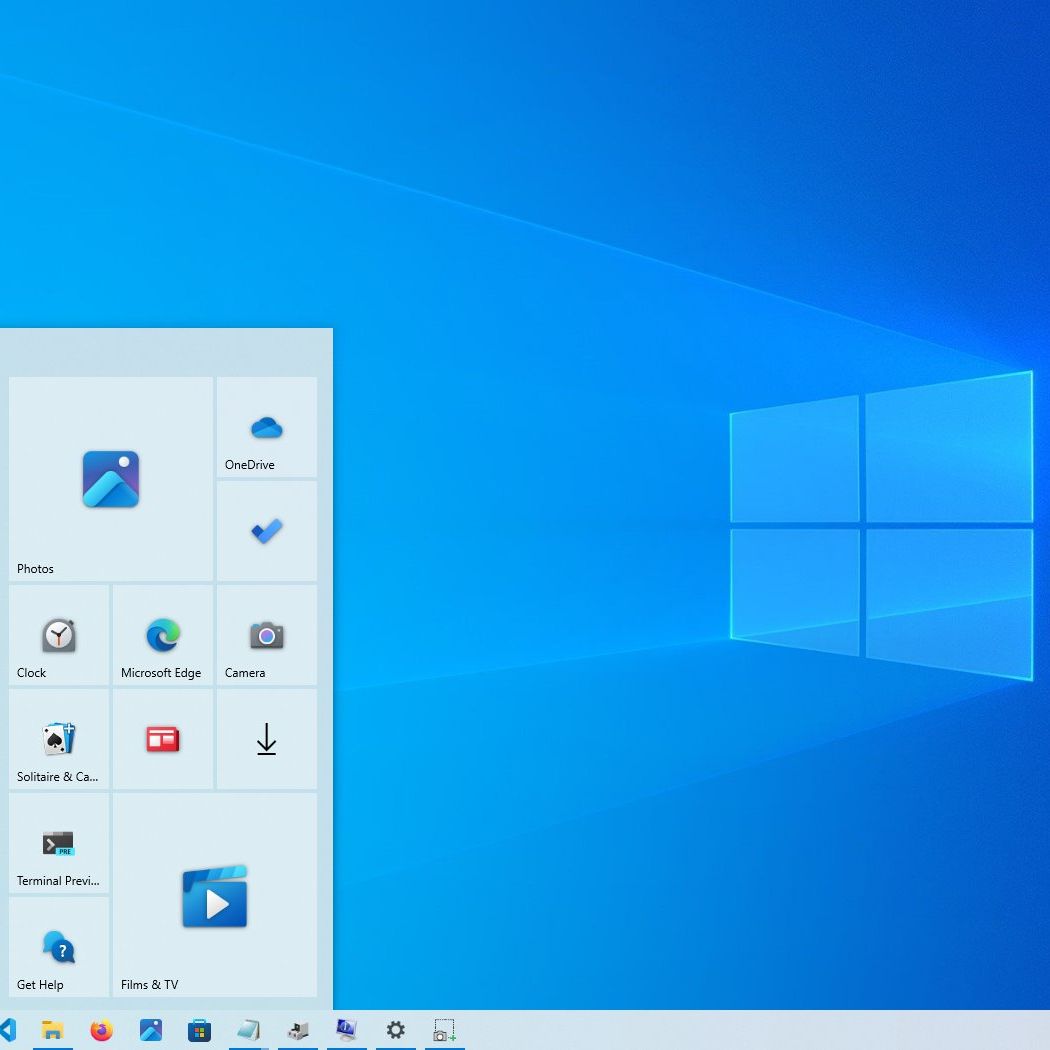Switch to Notepad in the taskbar

[x=248, y=1030]
